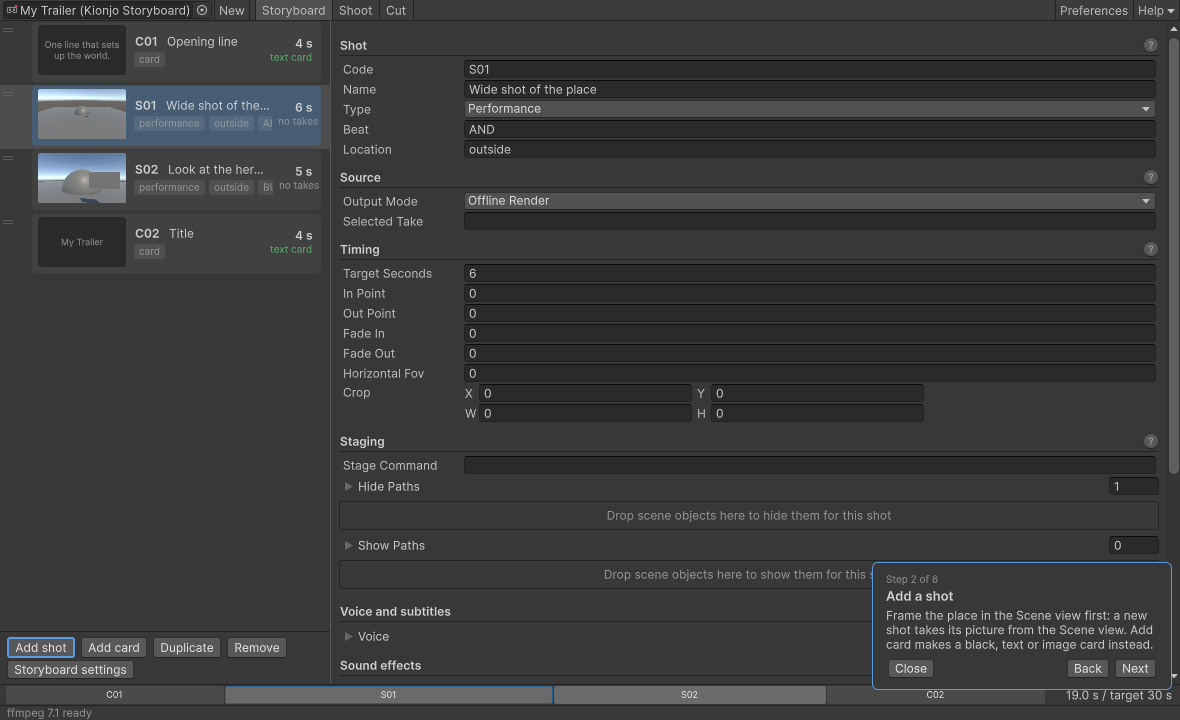Open Storyboard settings
Image resolution: width=1180 pixels, height=720 pixels.
pos(70,670)
